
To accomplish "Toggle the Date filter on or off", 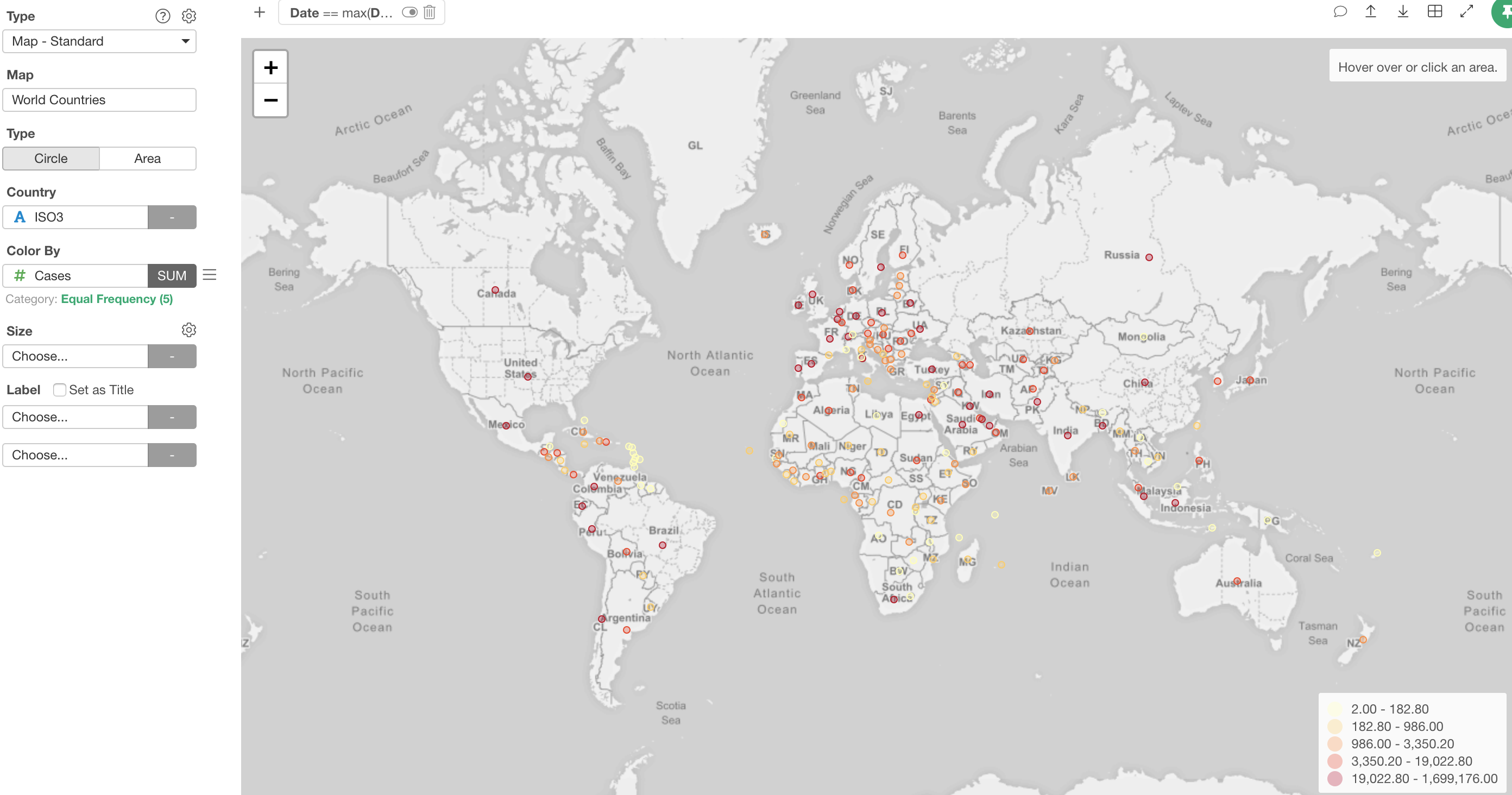I will tap(409, 12).
